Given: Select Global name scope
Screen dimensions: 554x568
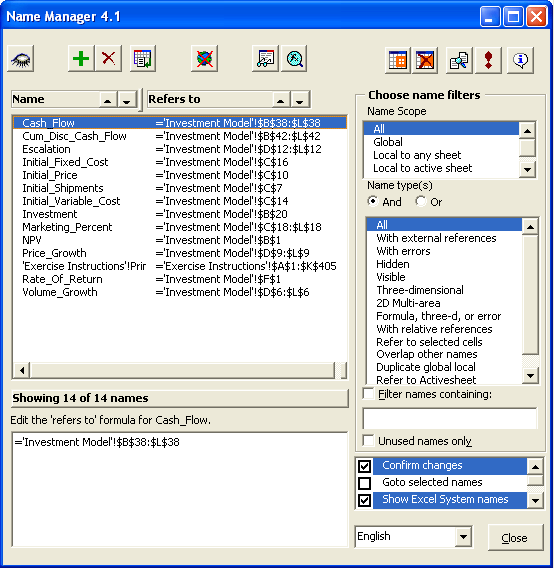Looking at the screenshot, I should pyautogui.click(x=441, y=142).
